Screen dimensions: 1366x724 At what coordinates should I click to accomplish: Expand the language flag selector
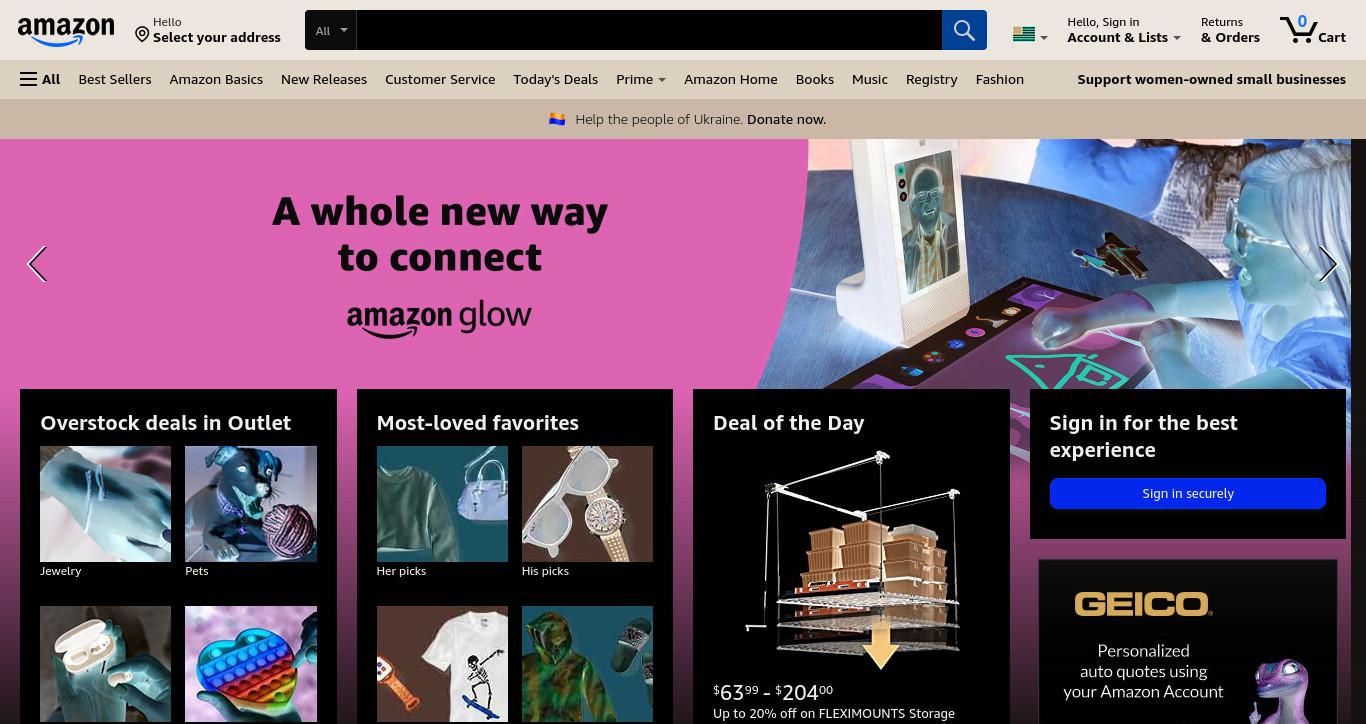[x=1029, y=35]
